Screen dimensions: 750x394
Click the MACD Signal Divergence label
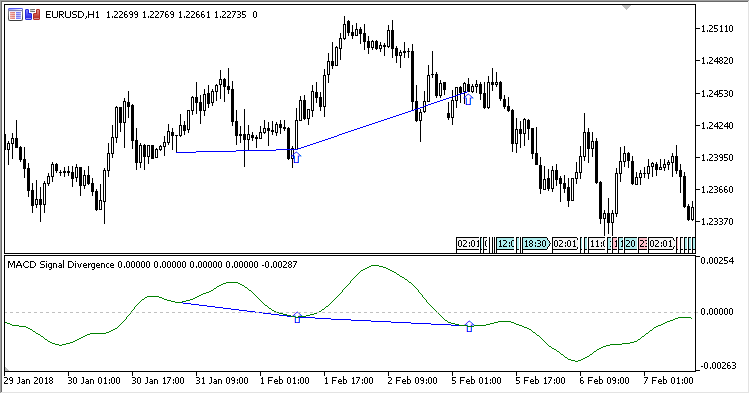(x=61, y=264)
